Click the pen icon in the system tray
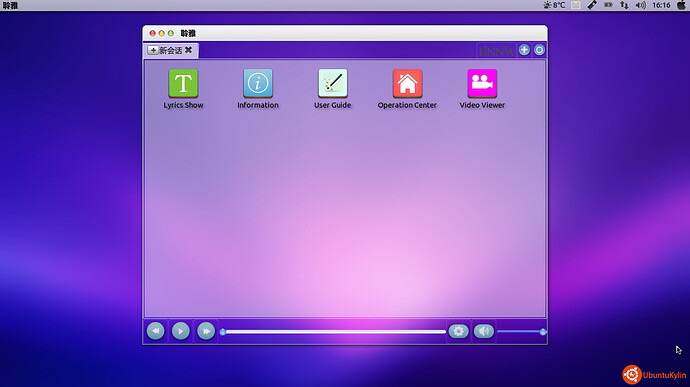 pyautogui.click(x=592, y=5)
